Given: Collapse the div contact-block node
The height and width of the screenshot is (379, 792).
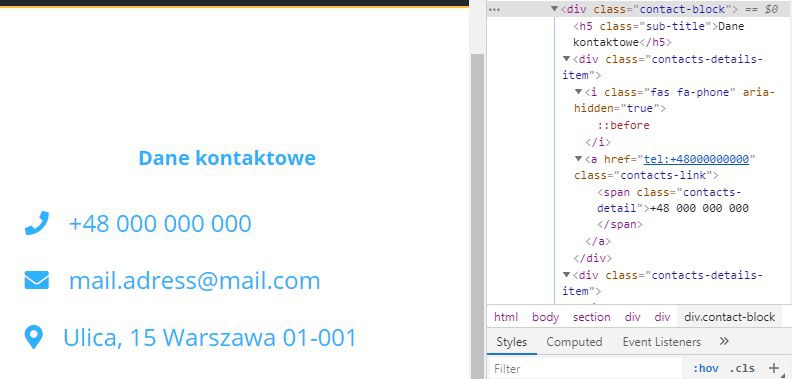Looking at the screenshot, I should click(x=554, y=9).
